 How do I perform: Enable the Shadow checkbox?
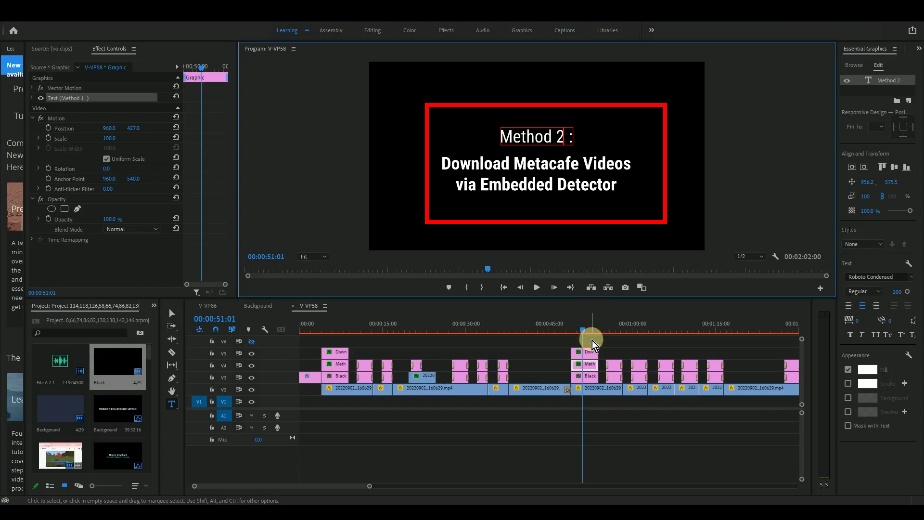click(848, 412)
